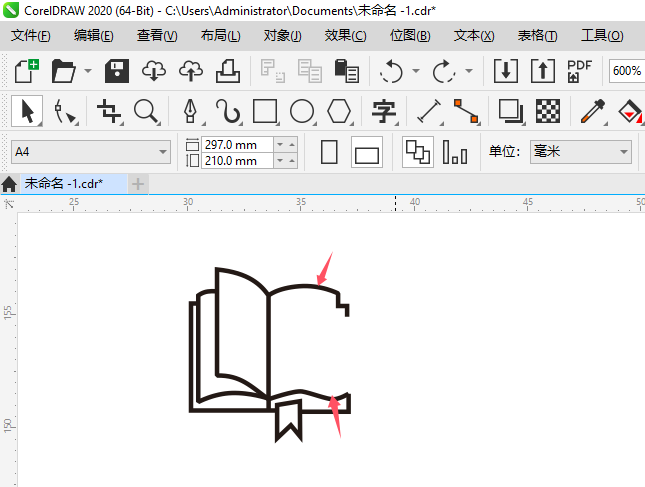Viewport: 645px width, 487px height.
Task: Save document with floppy disk icon
Action: pyautogui.click(x=117, y=71)
